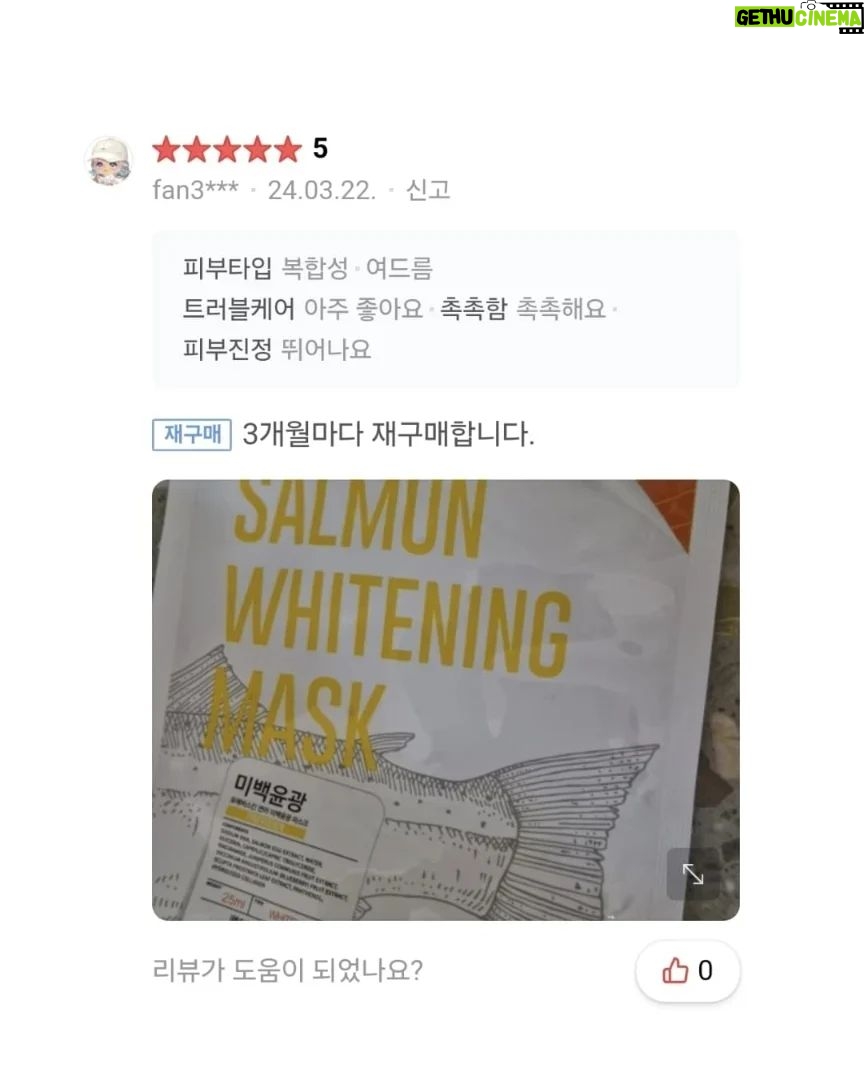Click the thumbs-up helpful icon
The height and width of the screenshot is (1080, 864).
click(675, 970)
